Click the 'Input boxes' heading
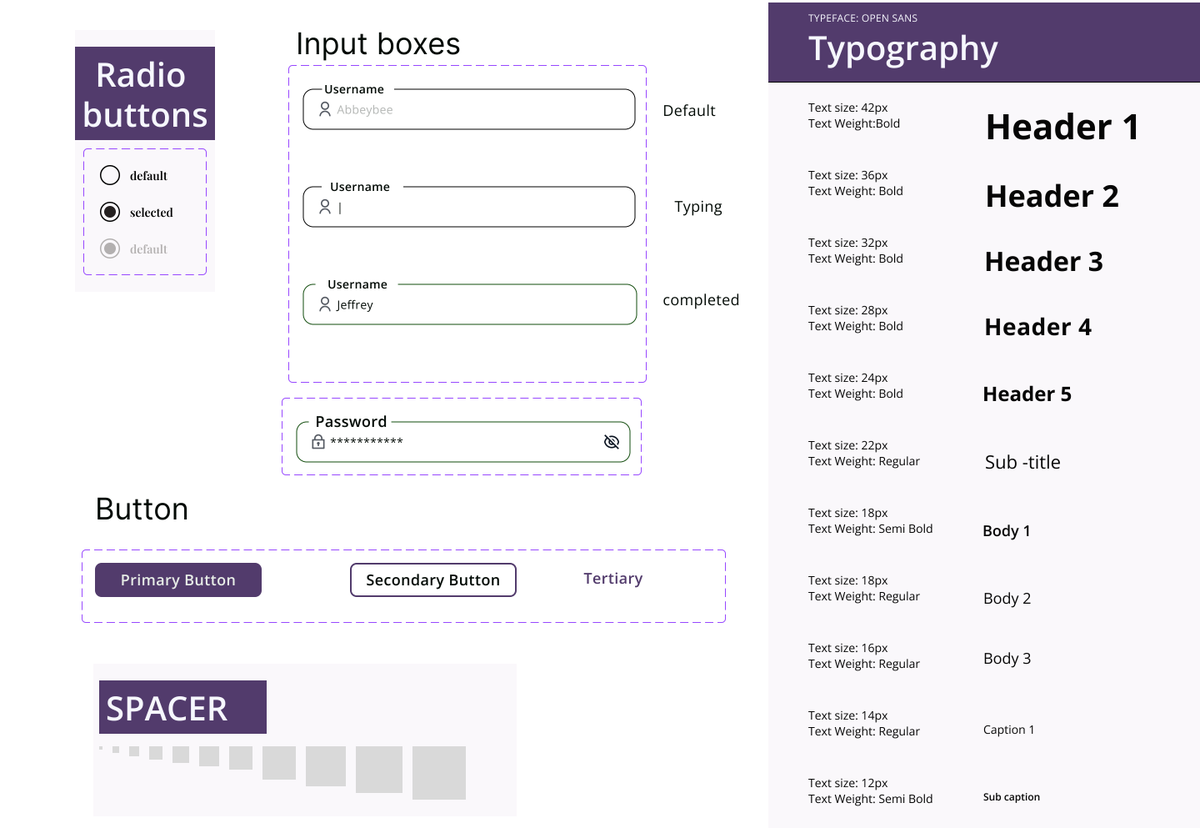The height and width of the screenshot is (828, 1200). [x=378, y=44]
